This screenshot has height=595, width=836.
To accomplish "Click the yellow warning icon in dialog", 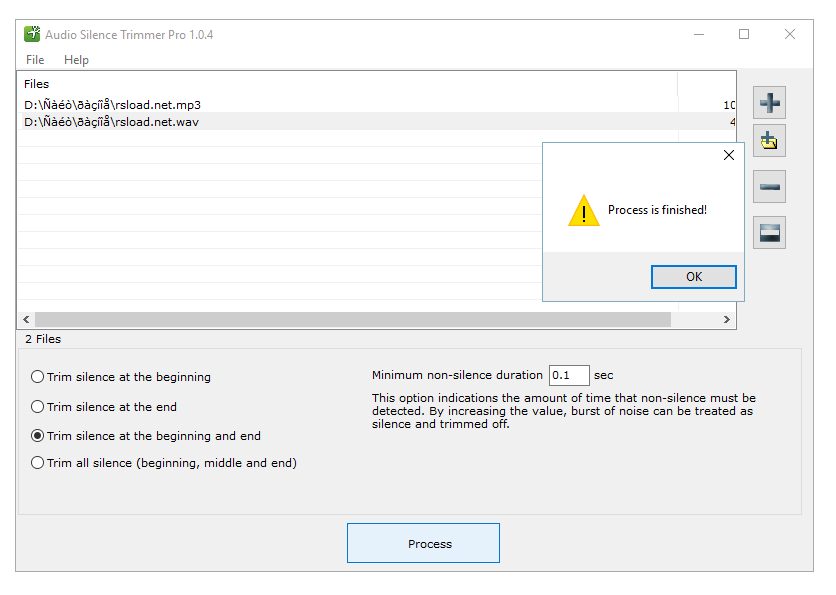I will click(x=584, y=211).
